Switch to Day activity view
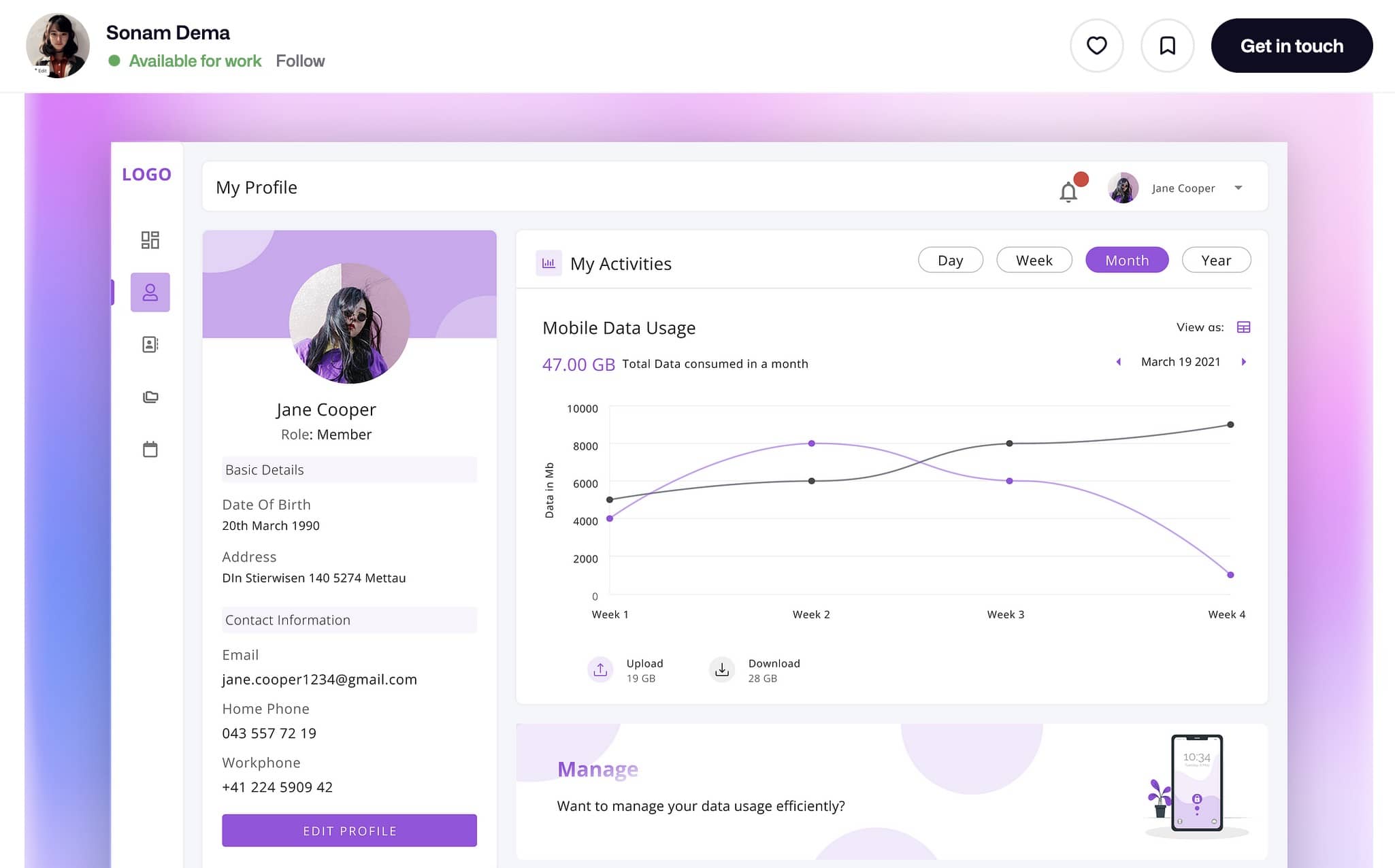 pyautogui.click(x=950, y=260)
